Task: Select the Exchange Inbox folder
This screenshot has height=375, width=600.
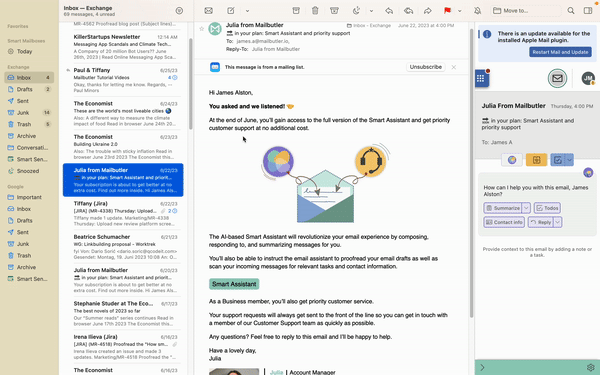Action: pyautogui.click(x=29, y=78)
